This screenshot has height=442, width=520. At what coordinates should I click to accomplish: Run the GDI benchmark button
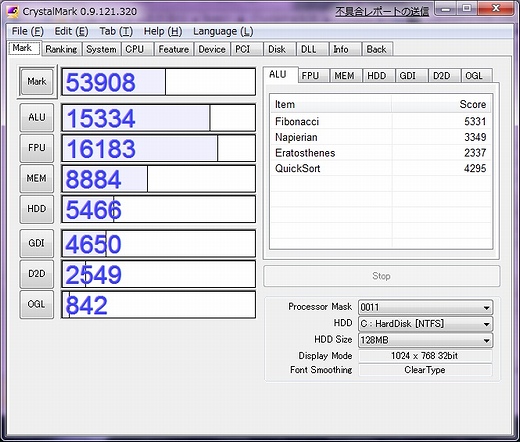37,243
